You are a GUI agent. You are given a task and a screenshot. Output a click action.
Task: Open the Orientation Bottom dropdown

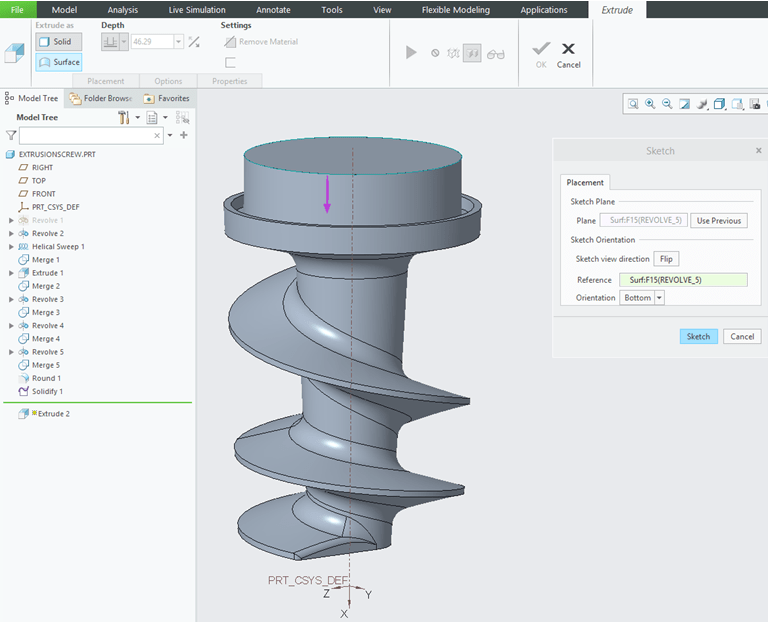point(659,298)
